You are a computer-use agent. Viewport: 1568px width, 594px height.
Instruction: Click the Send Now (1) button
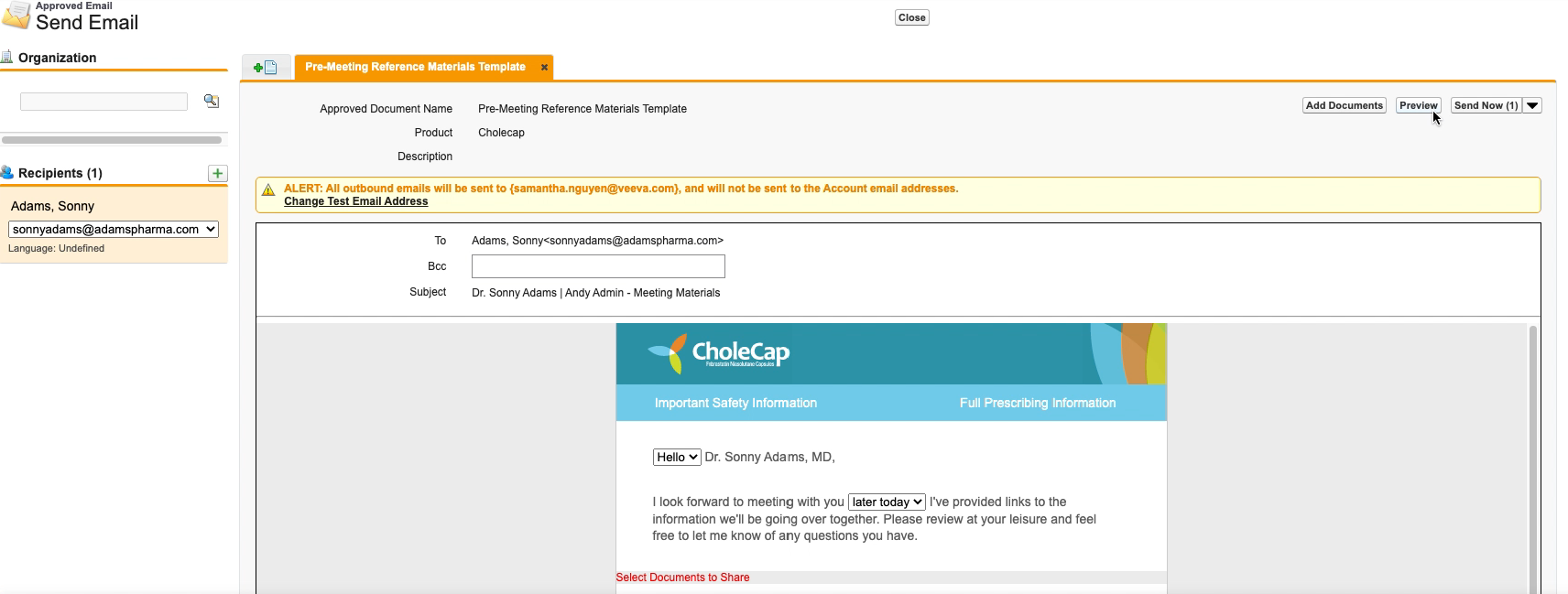pyautogui.click(x=1486, y=106)
